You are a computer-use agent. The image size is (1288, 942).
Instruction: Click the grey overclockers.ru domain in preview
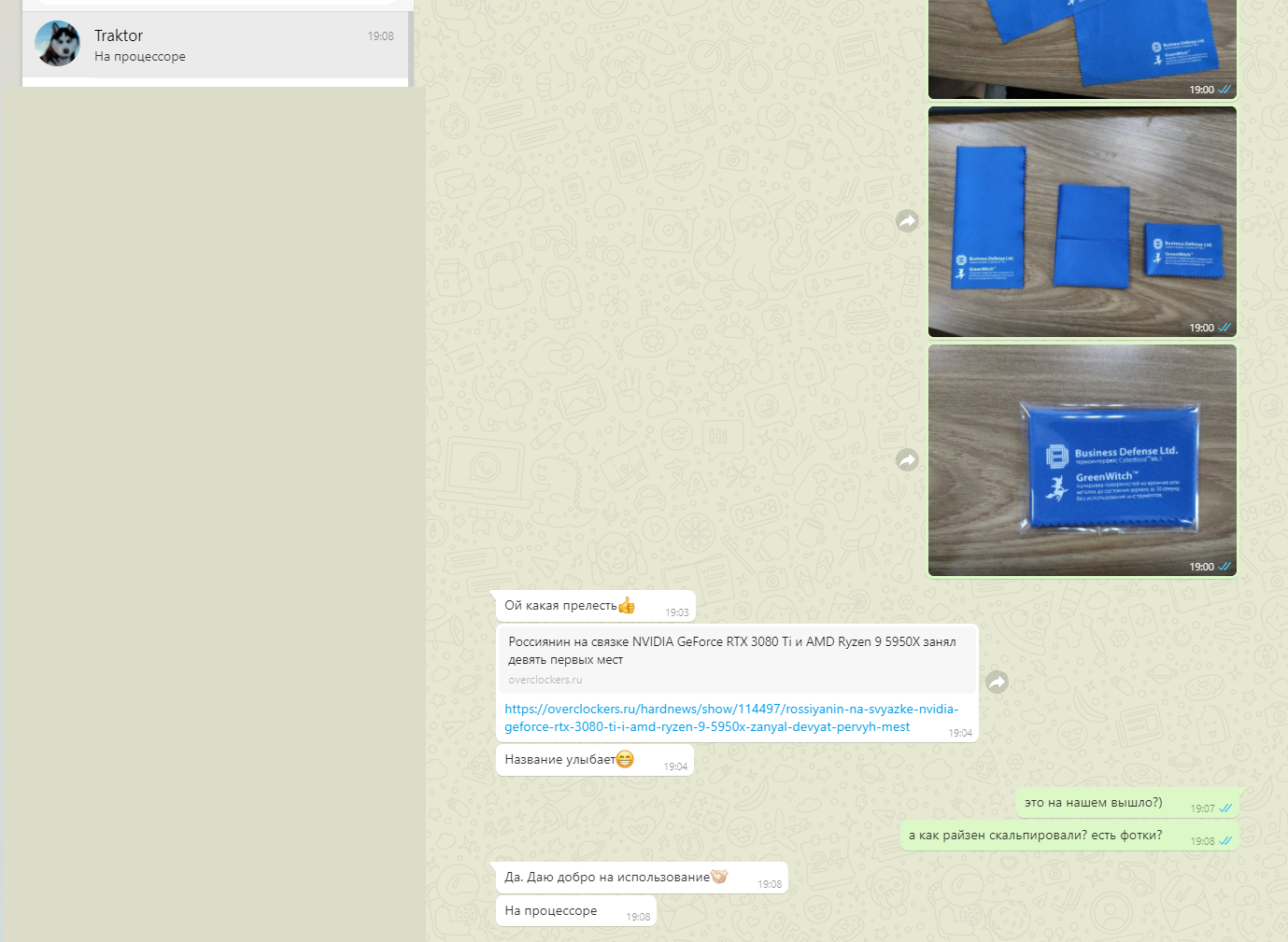pos(545,680)
